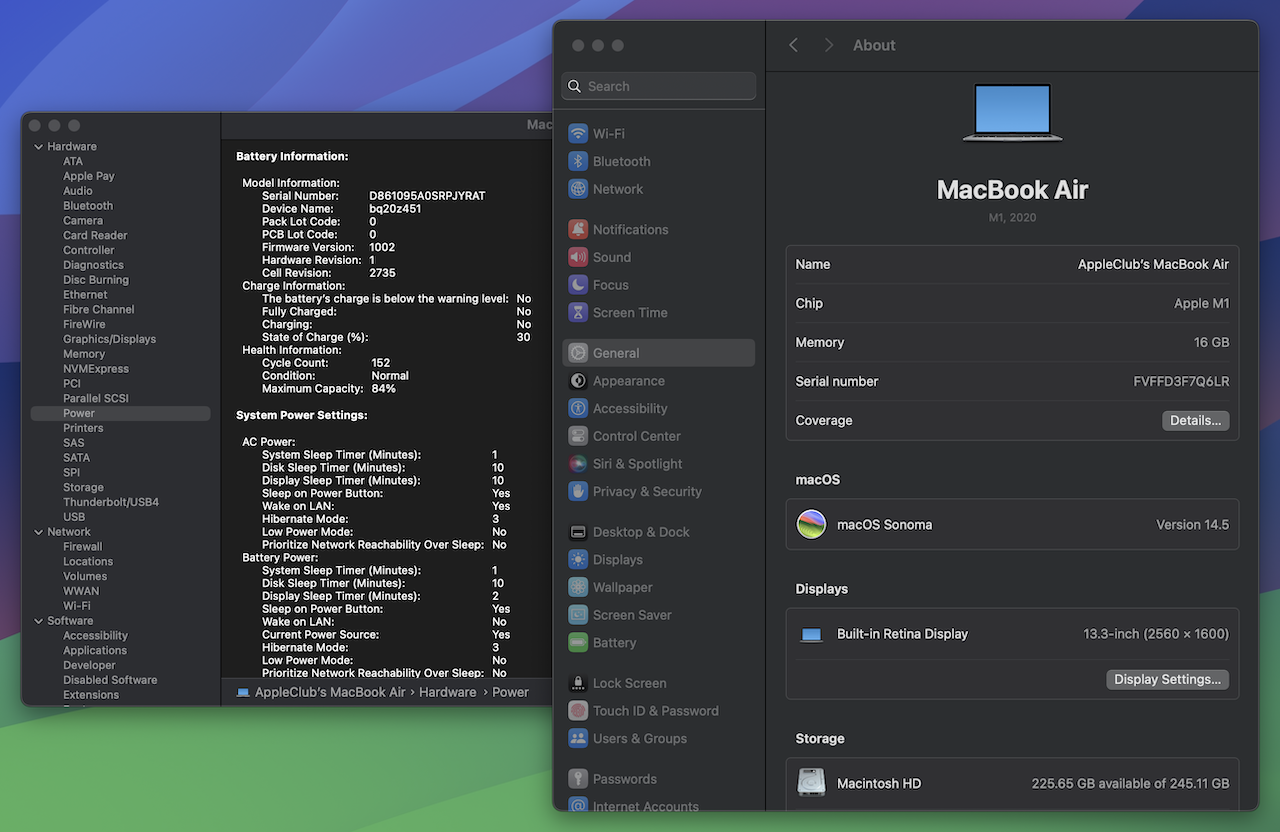Go back with the left chevron
Viewport: 1280px width, 832px height.
pyautogui.click(x=794, y=45)
